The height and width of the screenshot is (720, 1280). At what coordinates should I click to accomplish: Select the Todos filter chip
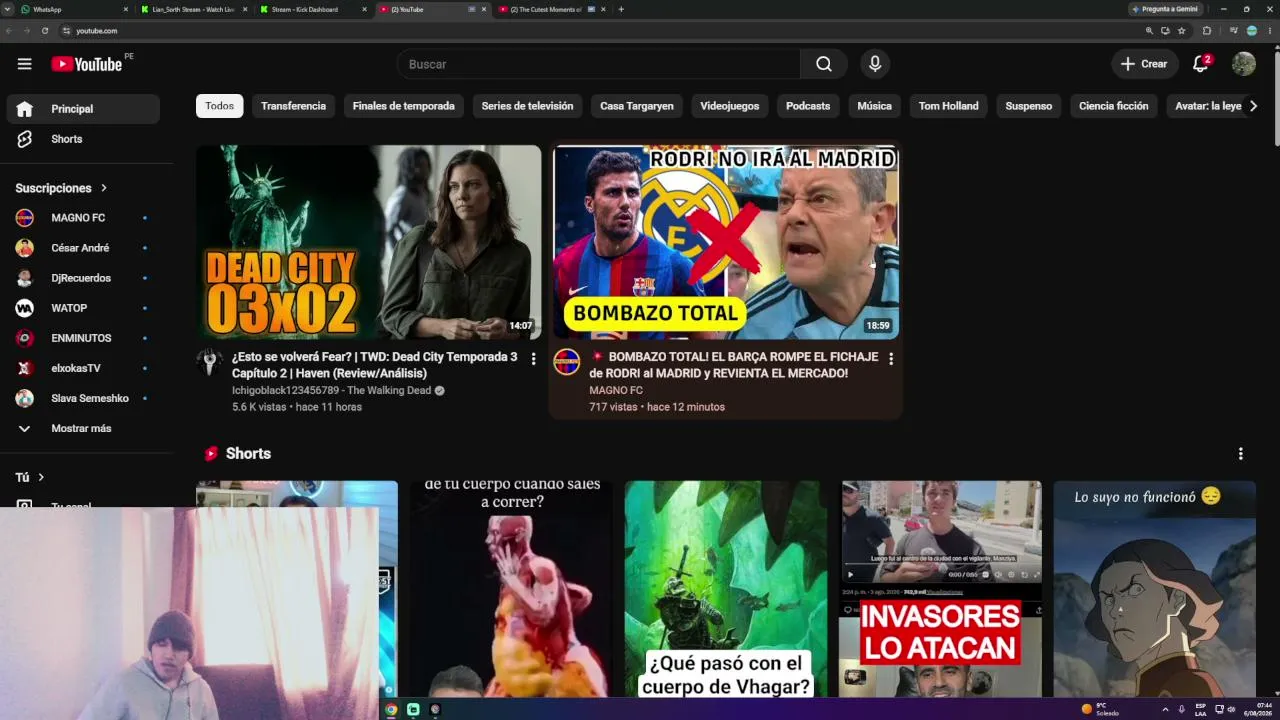pos(220,106)
